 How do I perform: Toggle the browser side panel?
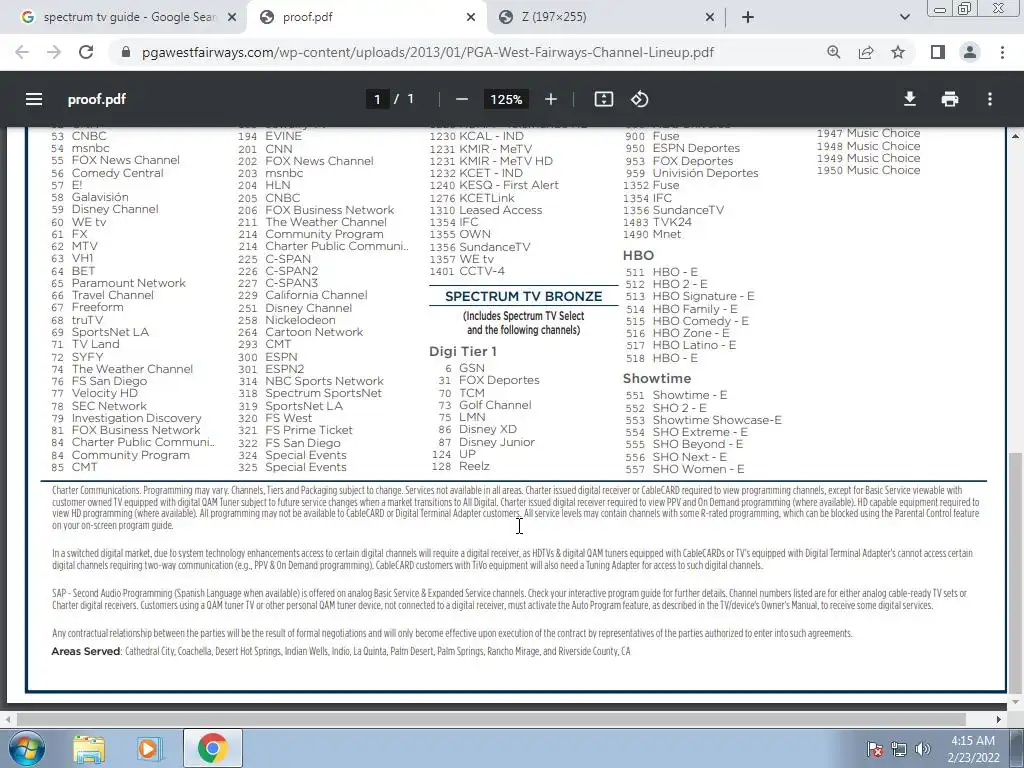pyautogui.click(x=938, y=52)
